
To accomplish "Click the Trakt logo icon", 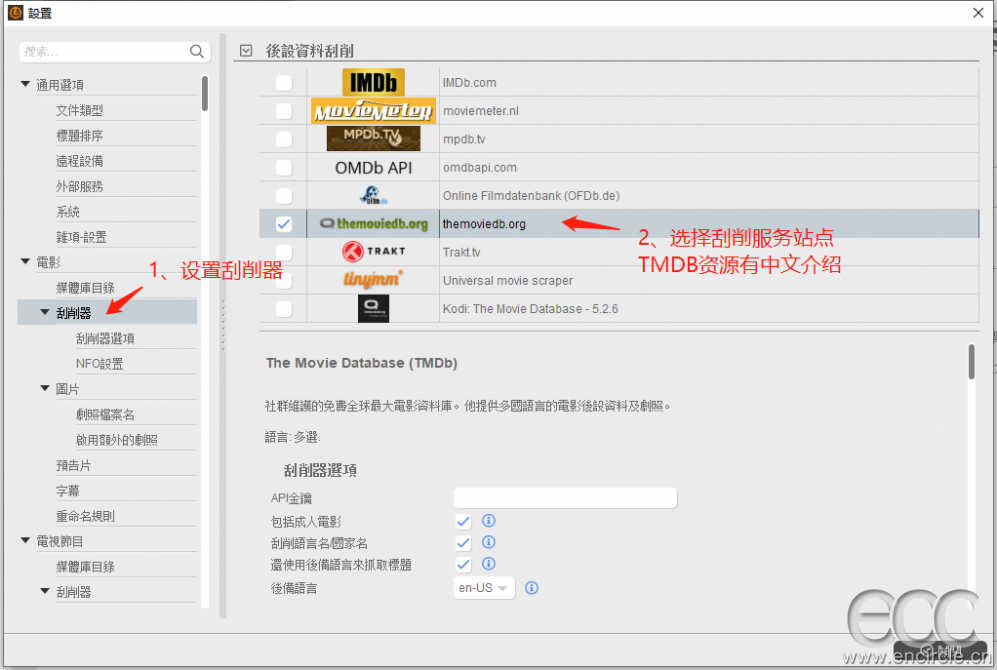I will tap(372, 252).
